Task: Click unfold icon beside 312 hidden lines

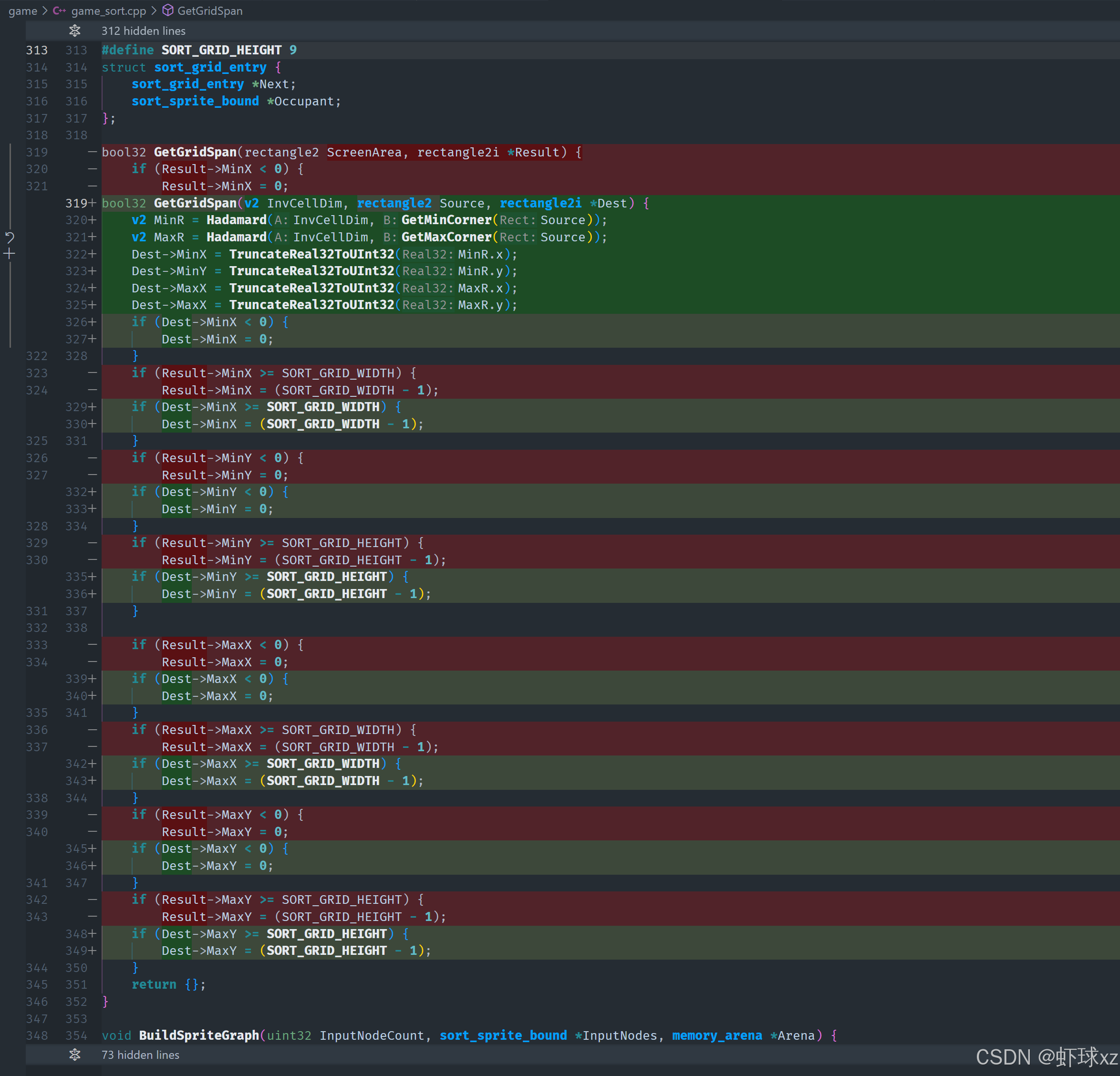Action: click(75, 31)
